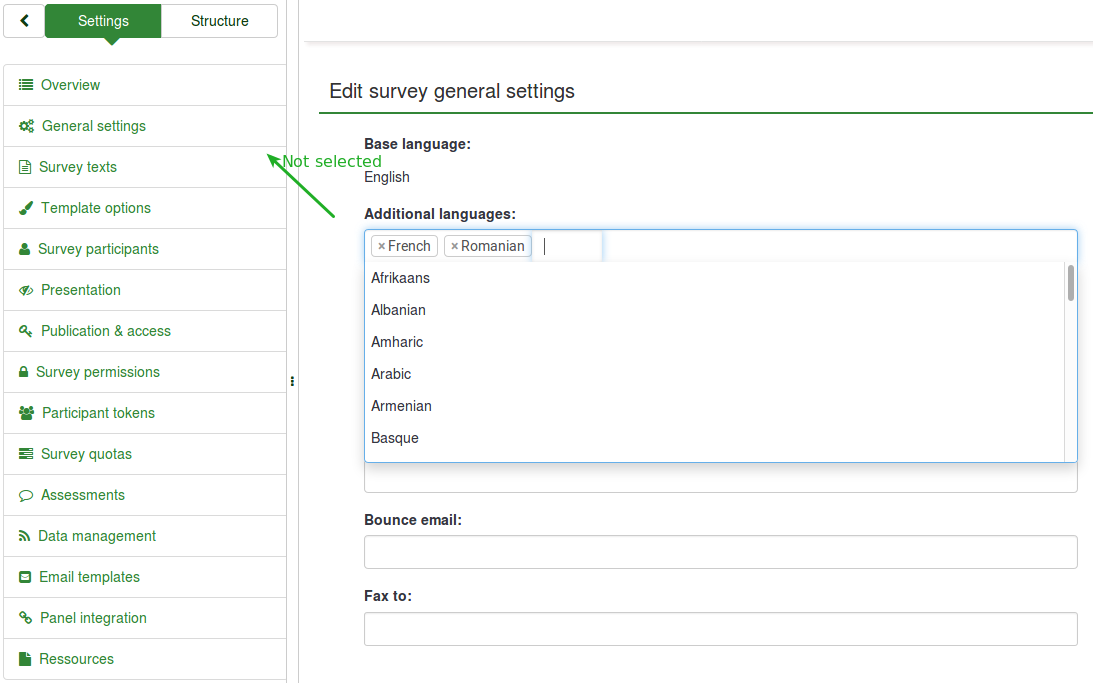The image size is (1093, 683).
Task: Click the Presentation eye icon
Action: tap(26, 290)
